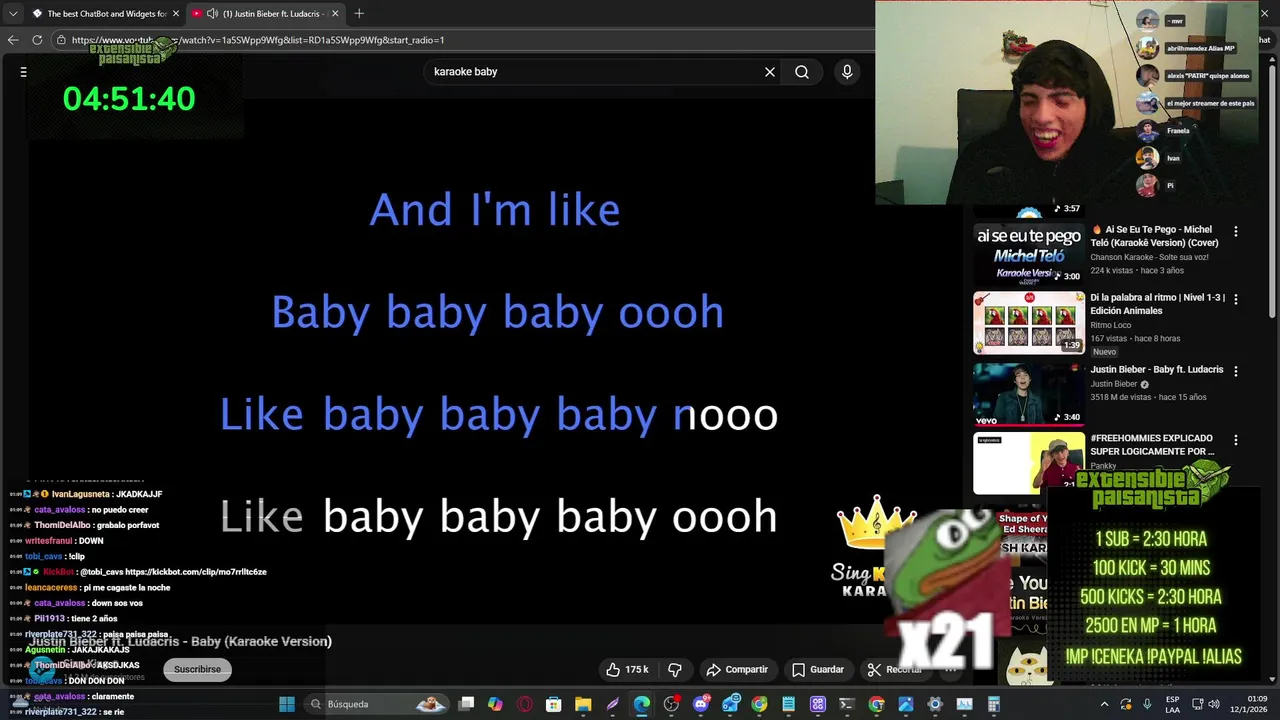Open more options for #FREEHOMMIES video

(1236, 439)
